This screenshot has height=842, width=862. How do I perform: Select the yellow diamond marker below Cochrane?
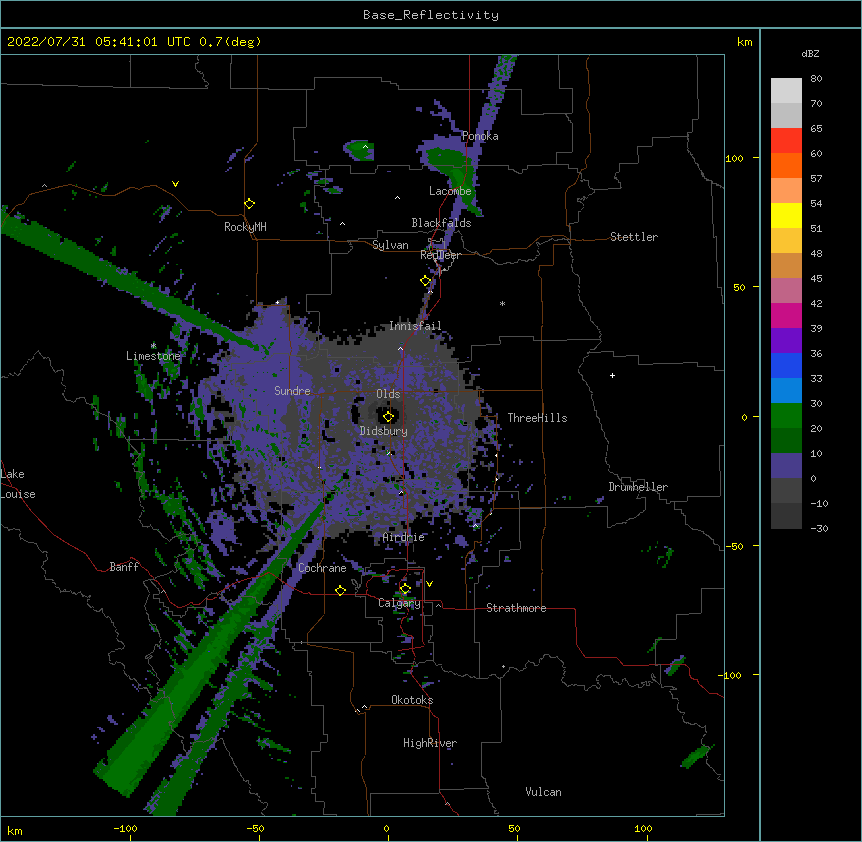[340, 590]
